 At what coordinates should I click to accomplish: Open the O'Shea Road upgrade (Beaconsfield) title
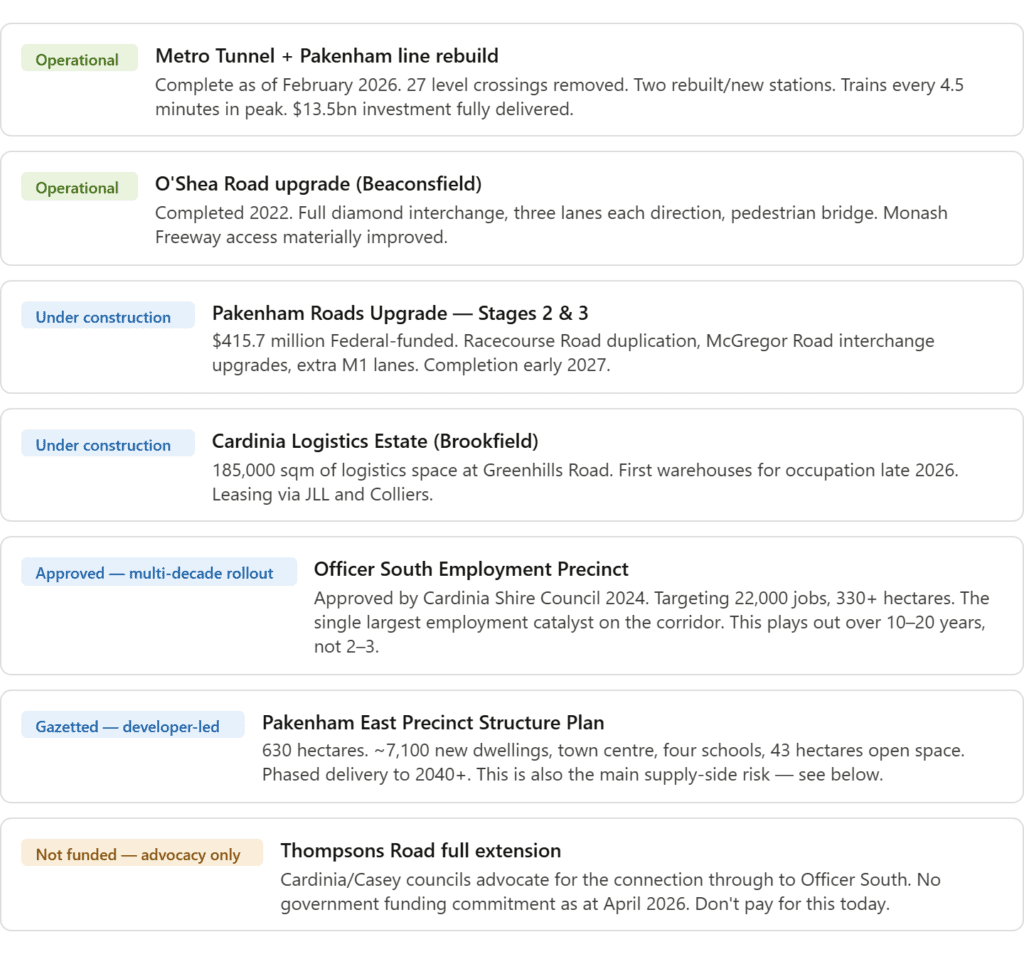coord(318,184)
